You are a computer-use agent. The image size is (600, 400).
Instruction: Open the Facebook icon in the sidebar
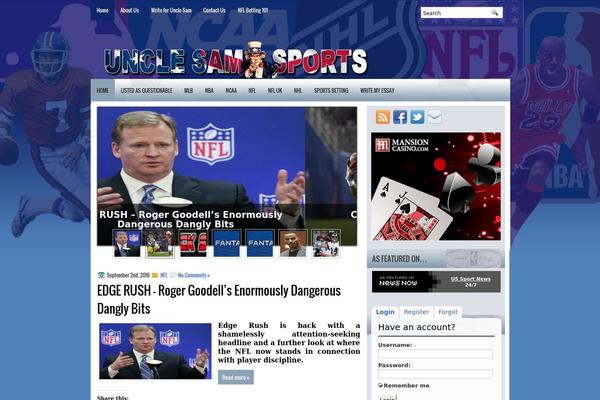(x=400, y=117)
